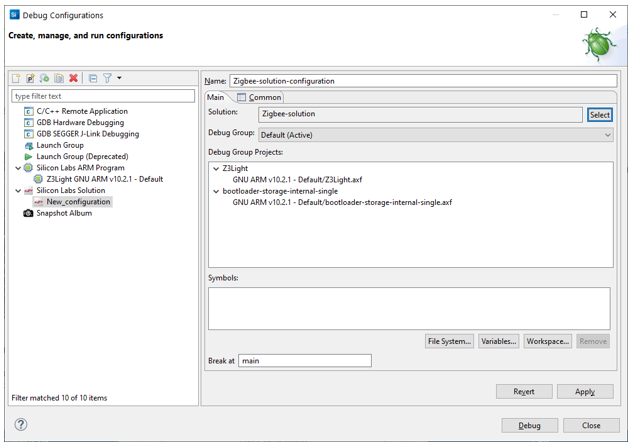Image resolution: width=631 pixels, height=445 pixels.
Task: Click Z3Light configuration chip icon
Action: [38, 179]
